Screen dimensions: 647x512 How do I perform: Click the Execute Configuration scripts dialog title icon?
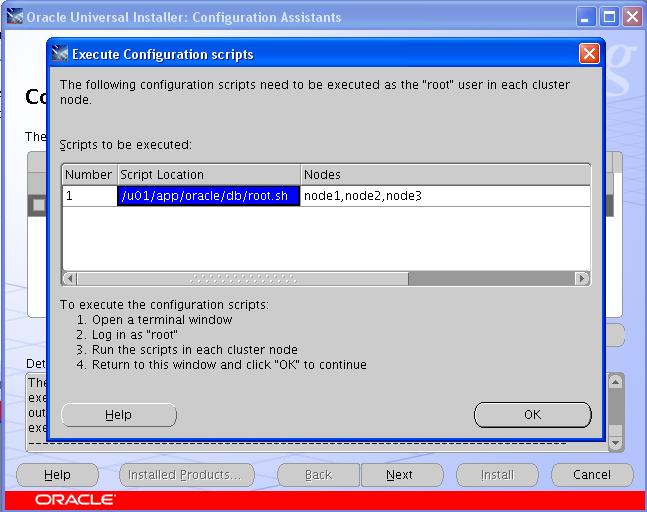(60, 54)
